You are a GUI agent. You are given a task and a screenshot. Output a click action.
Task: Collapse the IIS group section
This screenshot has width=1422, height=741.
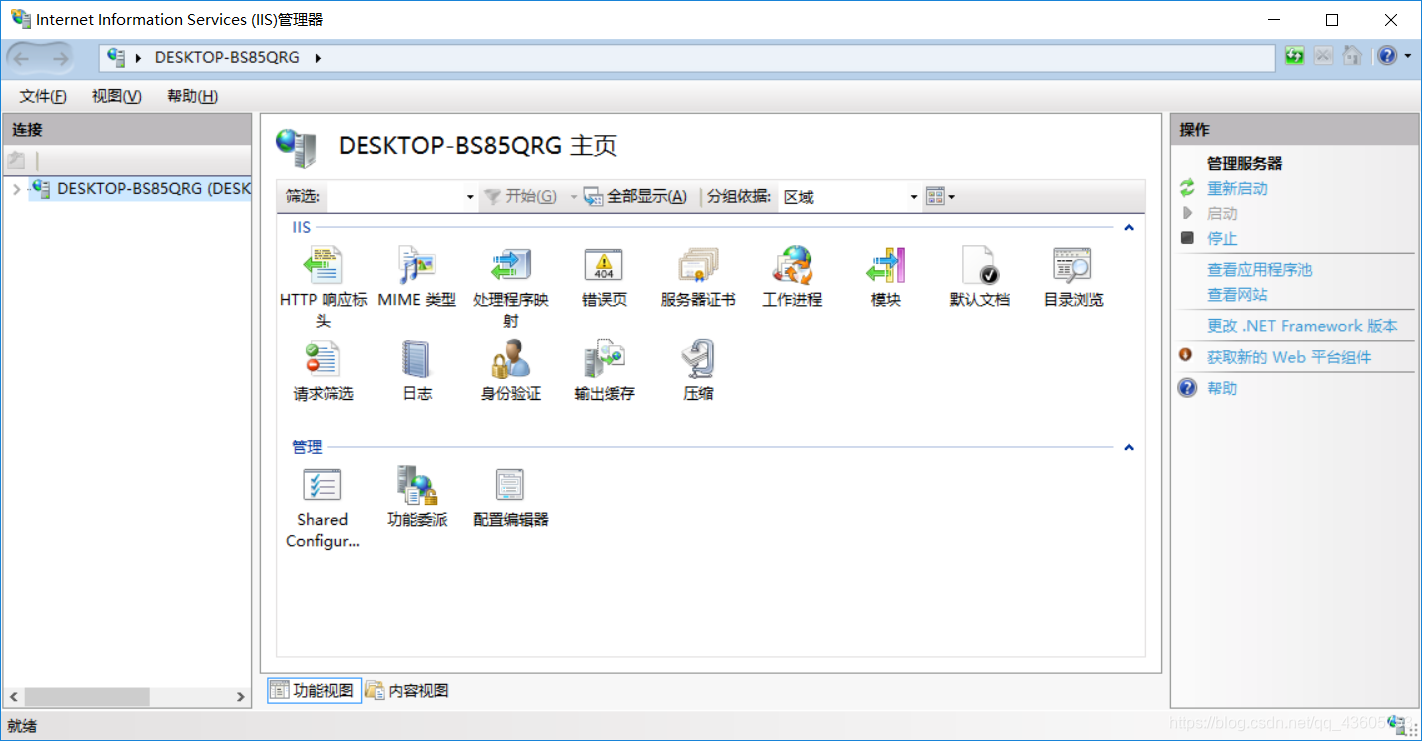[1129, 228]
